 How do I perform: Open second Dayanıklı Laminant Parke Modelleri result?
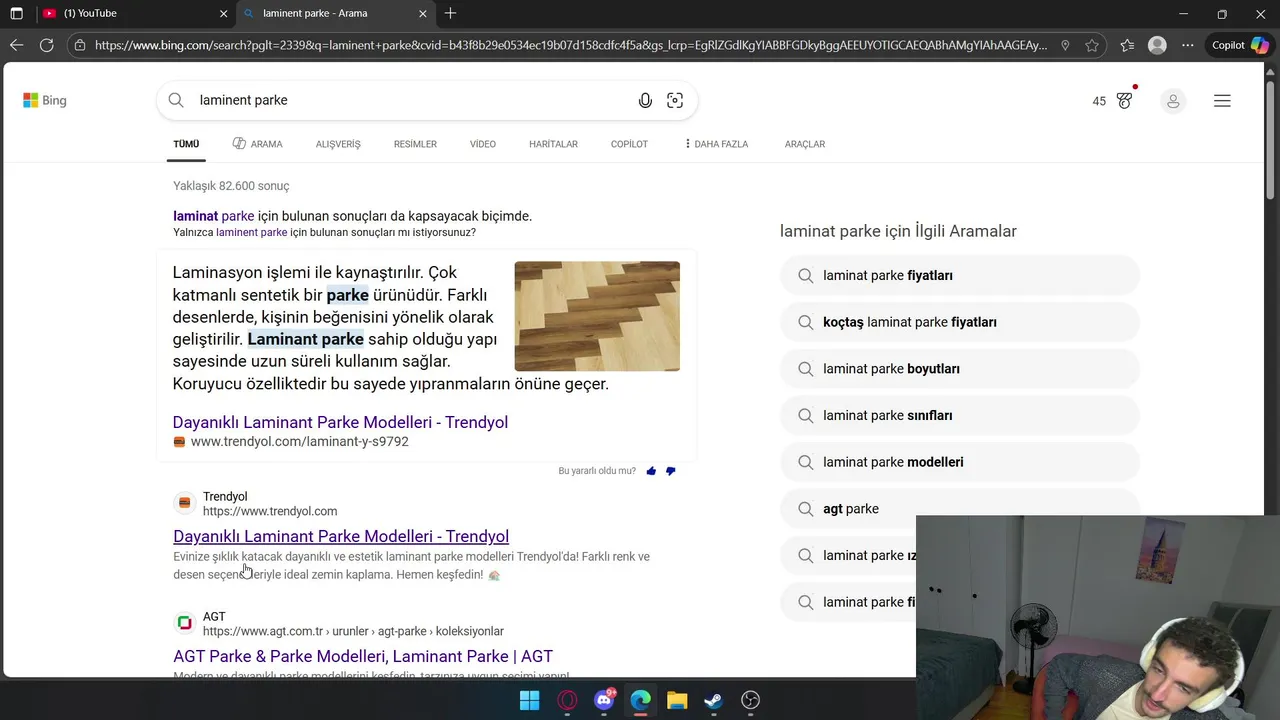[341, 536]
